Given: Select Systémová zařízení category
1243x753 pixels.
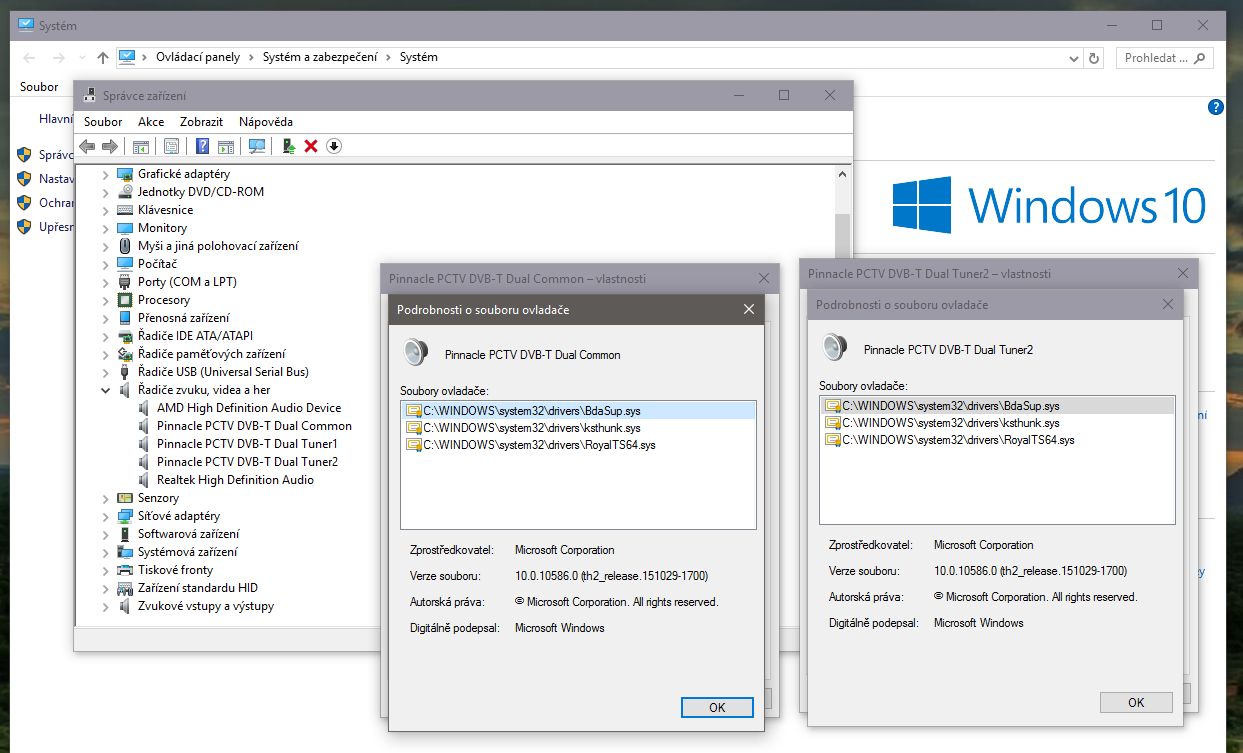Looking at the screenshot, I should tap(187, 552).
